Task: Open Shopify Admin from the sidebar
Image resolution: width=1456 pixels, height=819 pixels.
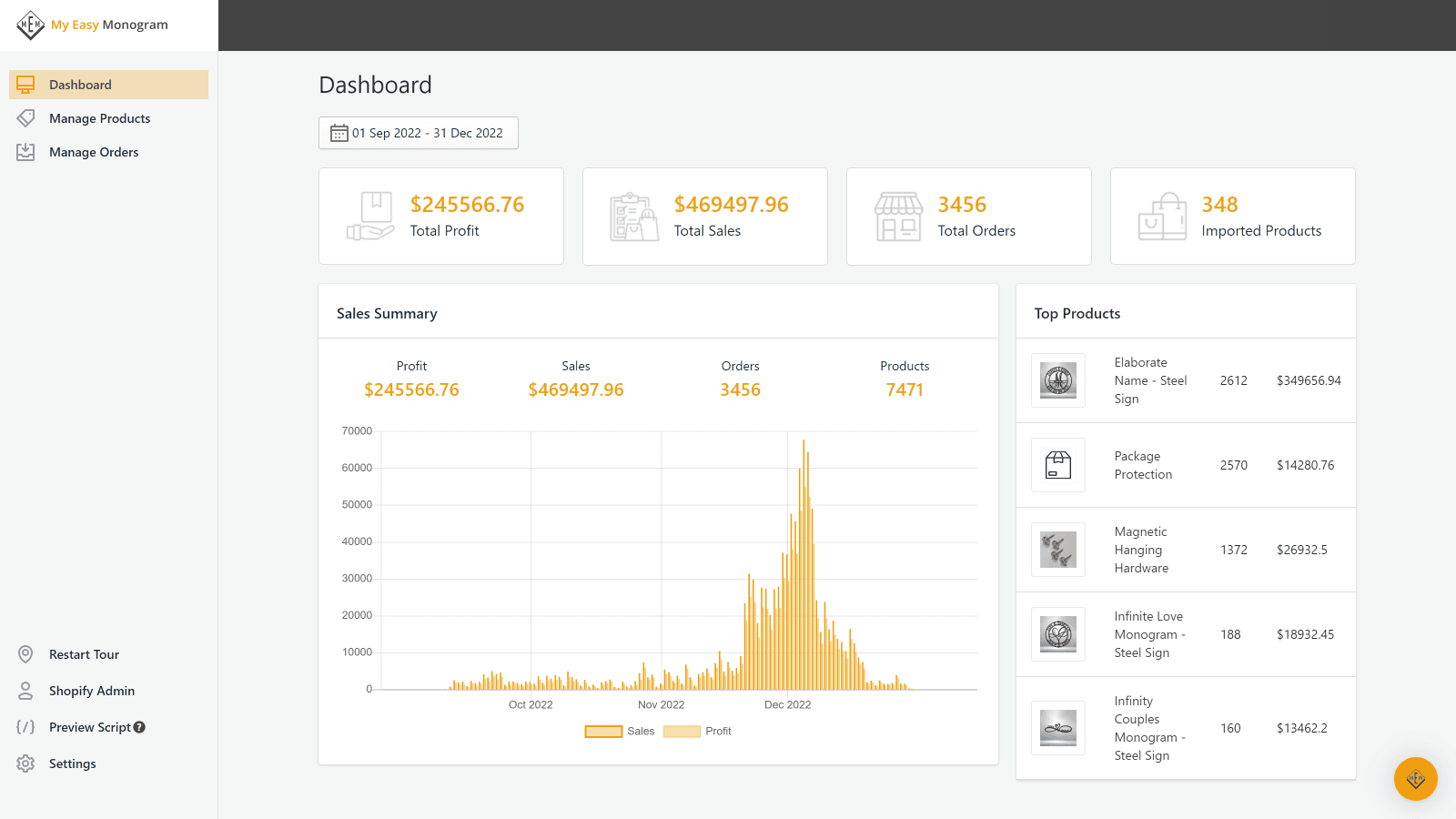Action: click(x=91, y=690)
